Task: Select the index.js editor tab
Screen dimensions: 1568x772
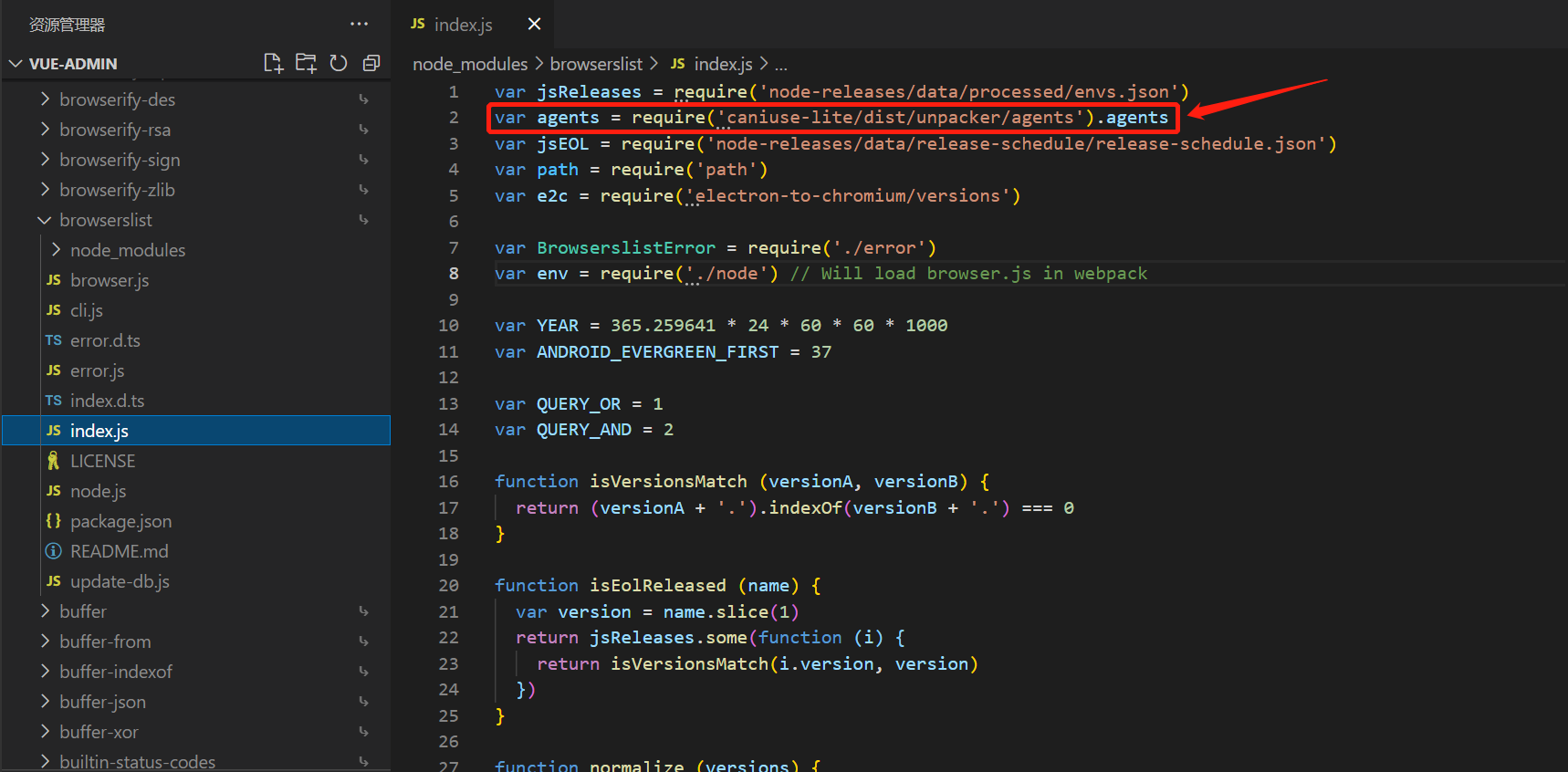Action: tap(473, 25)
